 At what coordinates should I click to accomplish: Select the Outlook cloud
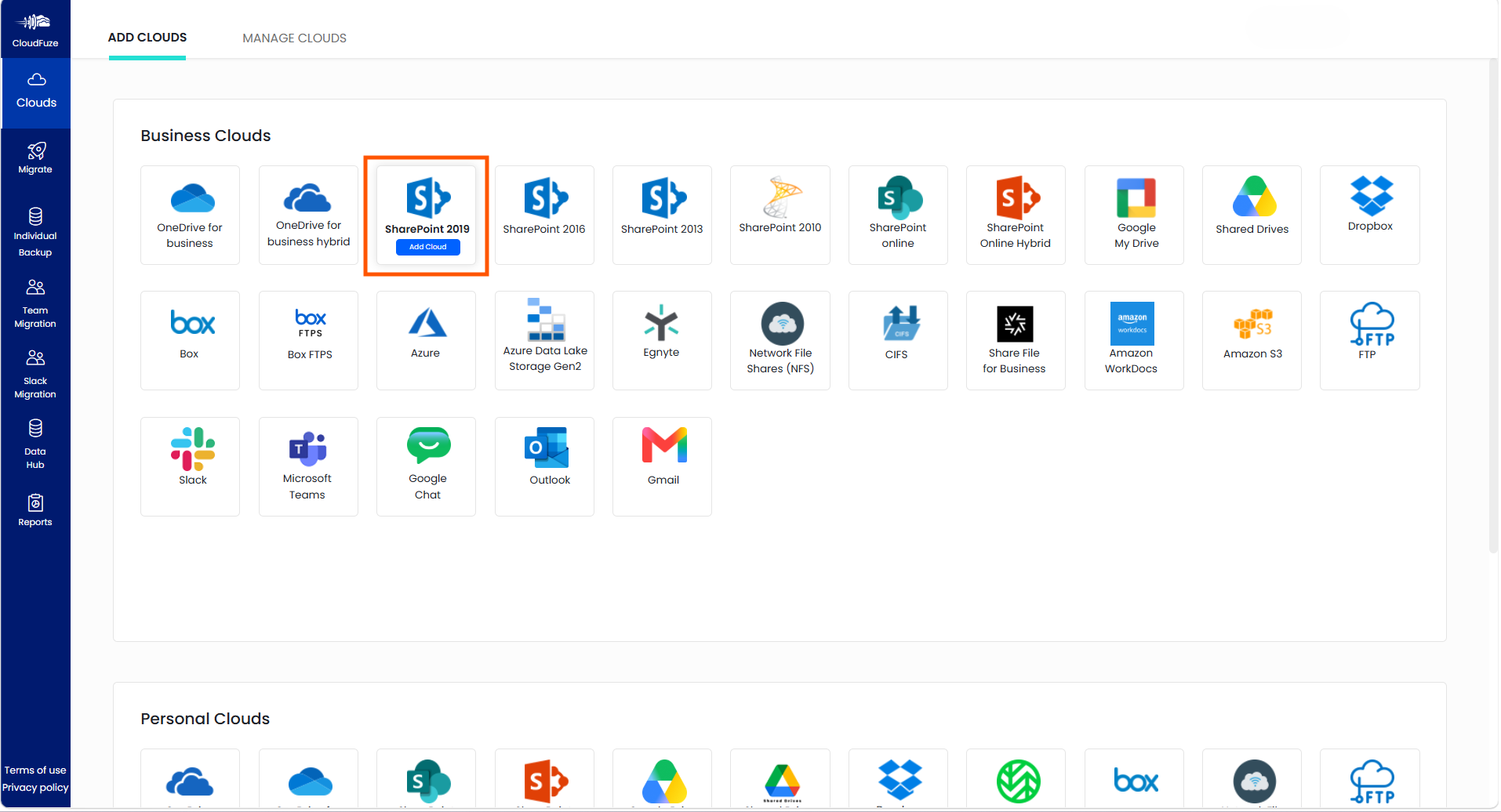tap(544, 466)
